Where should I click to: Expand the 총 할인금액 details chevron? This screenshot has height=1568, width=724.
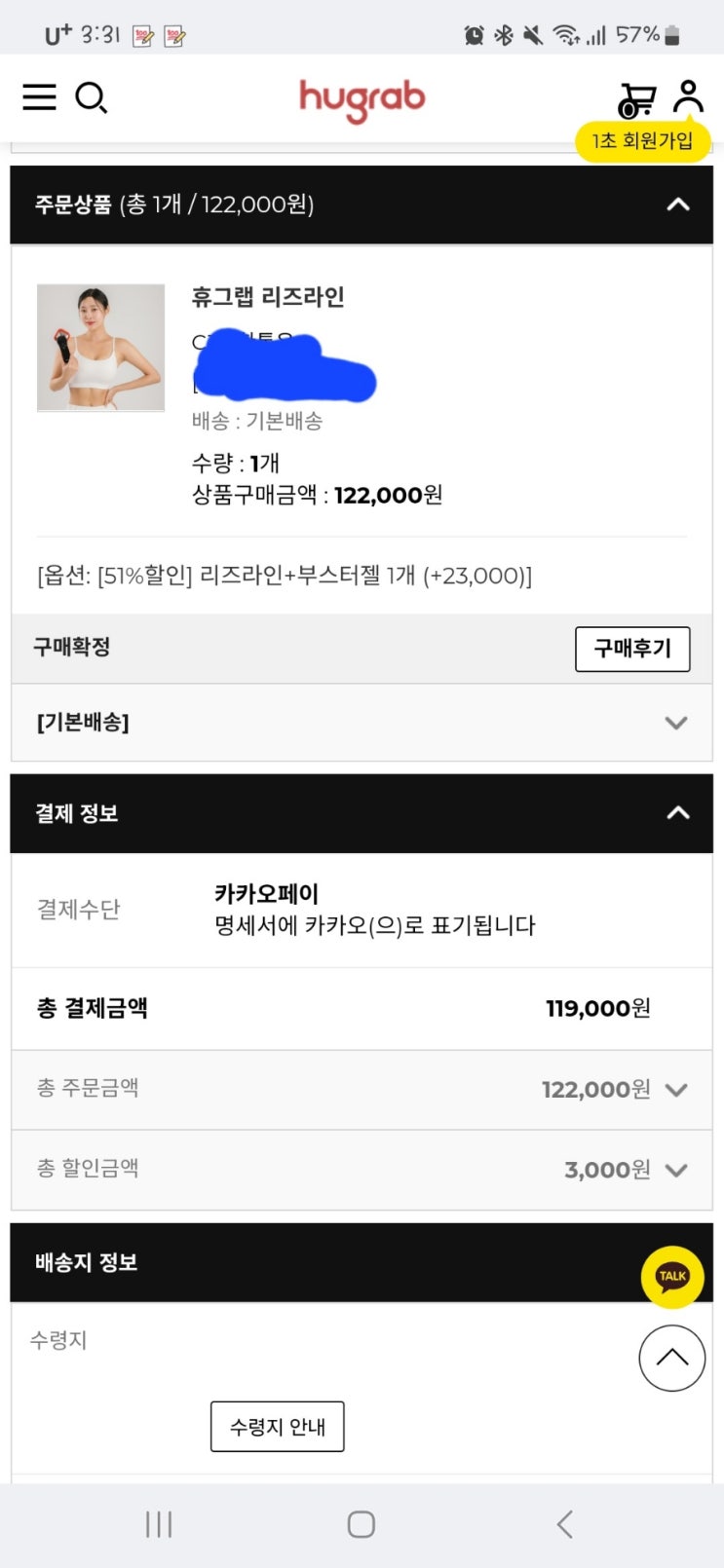coord(676,1170)
